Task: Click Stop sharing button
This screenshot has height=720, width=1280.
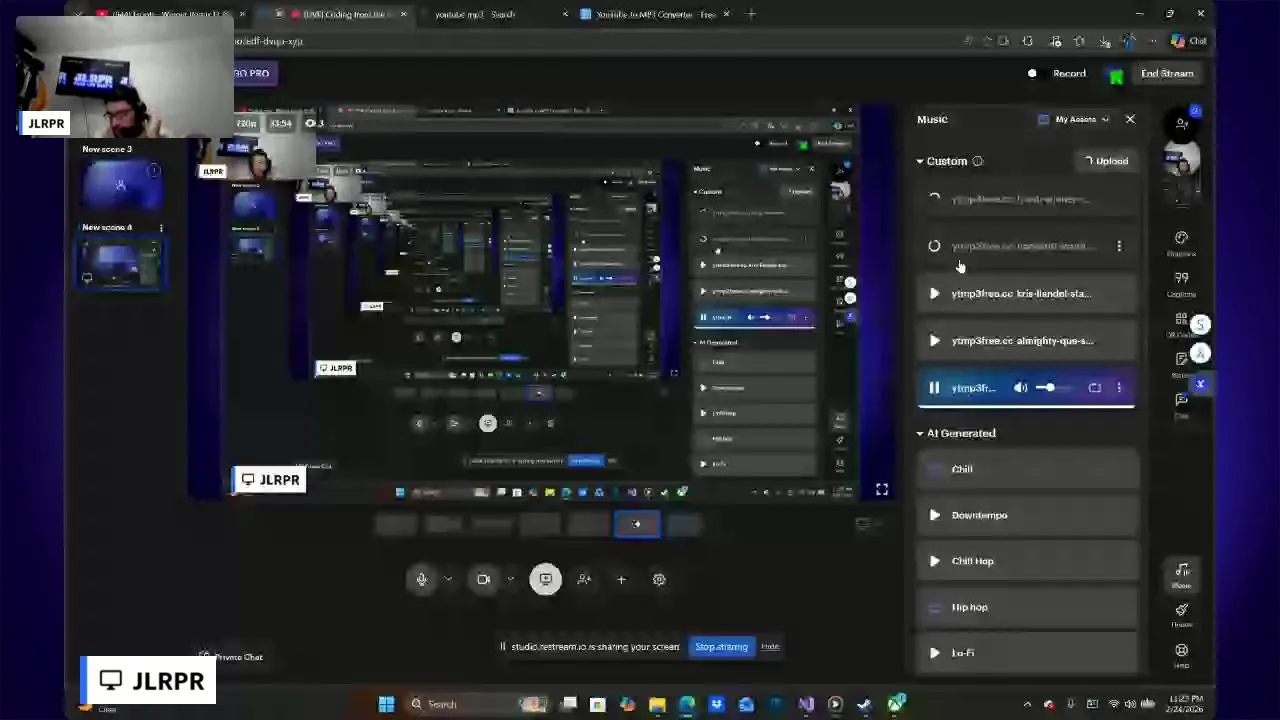Action: point(721,647)
